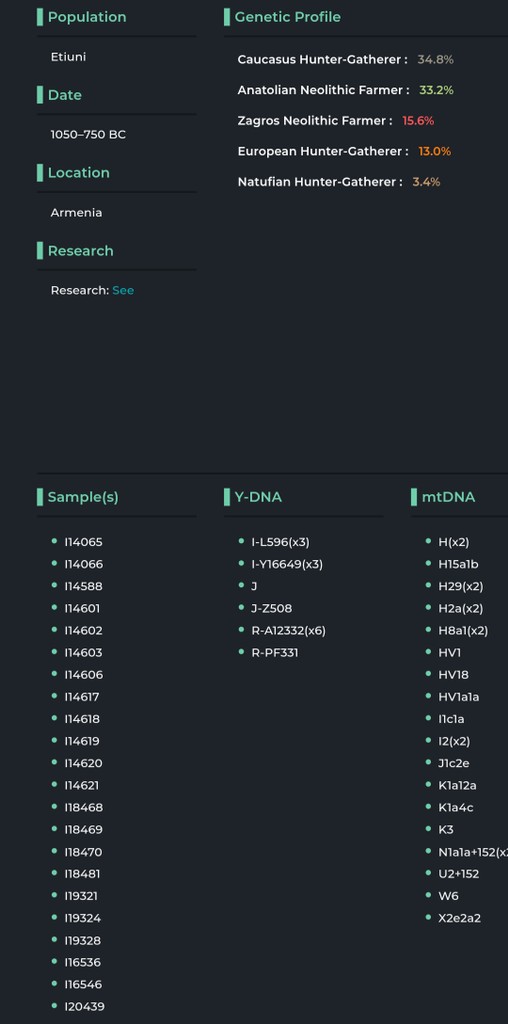The height and width of the screenshot is (1024, 508).
Task: Select Anatolian Neolithic Farmer row
Action: (x=345, y=90)
